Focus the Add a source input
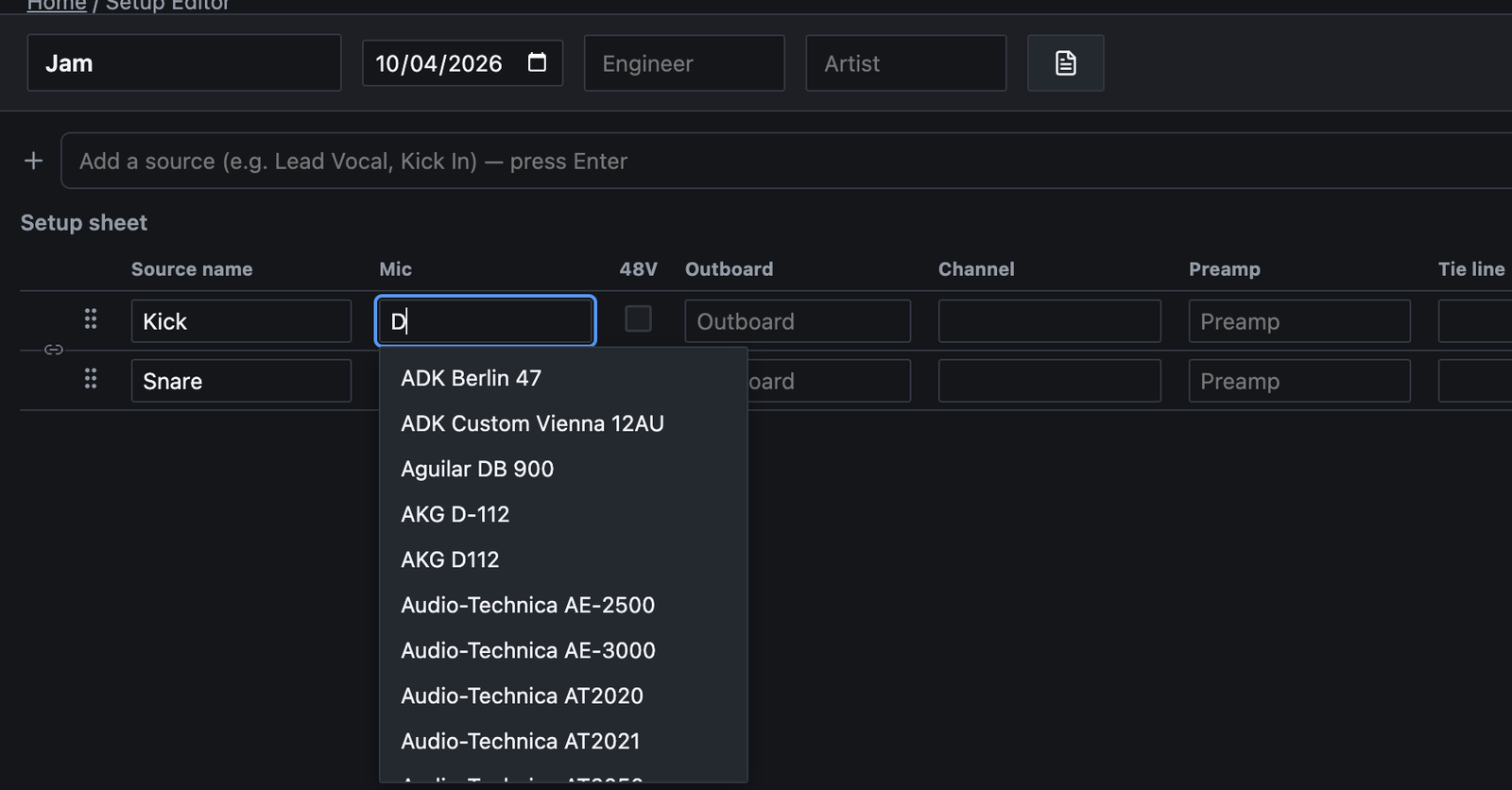 pos(786,161)
